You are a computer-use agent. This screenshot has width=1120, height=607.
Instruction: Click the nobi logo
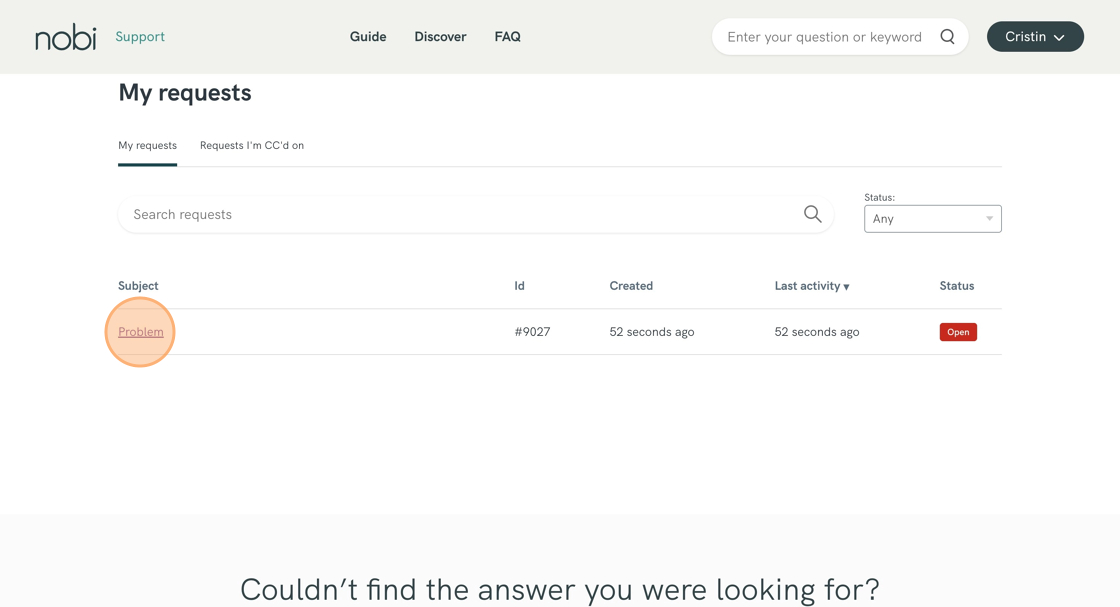66,37
